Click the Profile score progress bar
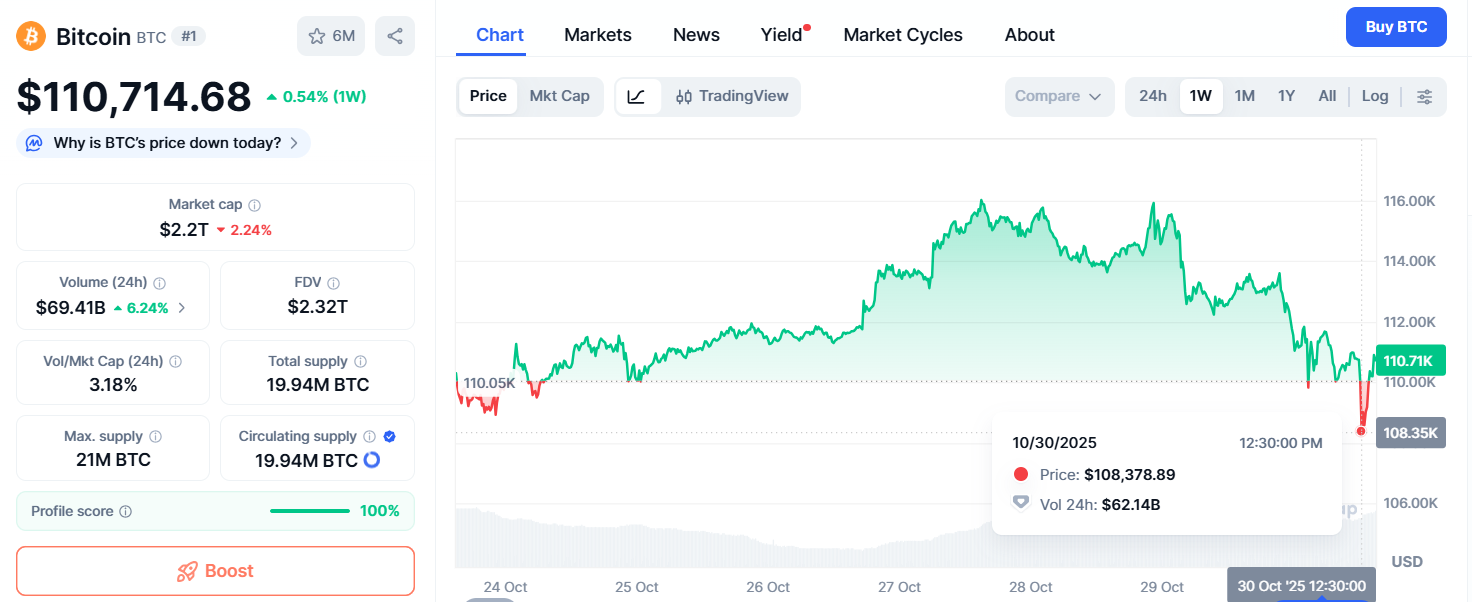Screen dimensions: 1472x602 [x=308, y=511]
